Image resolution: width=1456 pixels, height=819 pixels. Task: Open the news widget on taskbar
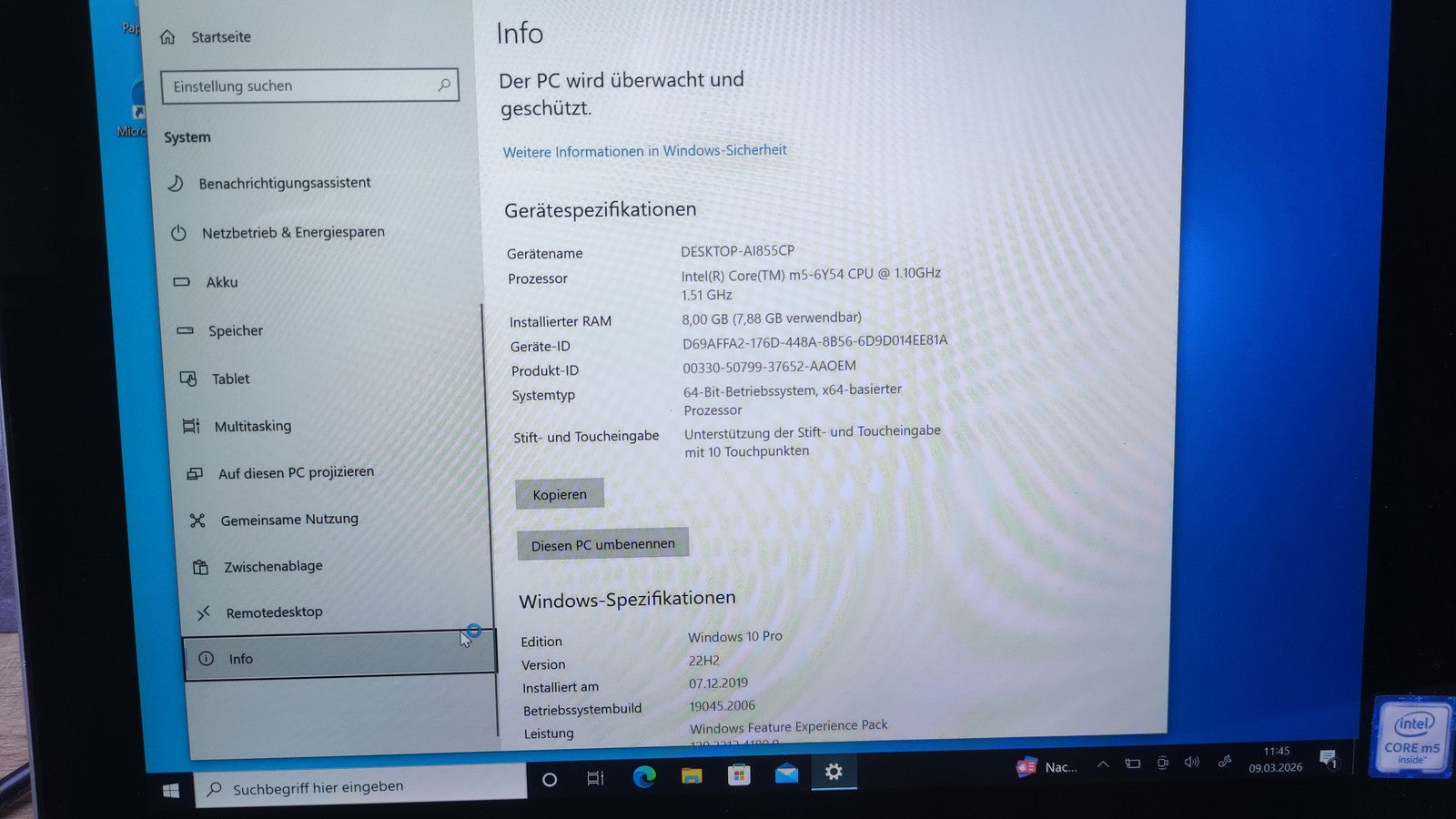pos(1046,767)
